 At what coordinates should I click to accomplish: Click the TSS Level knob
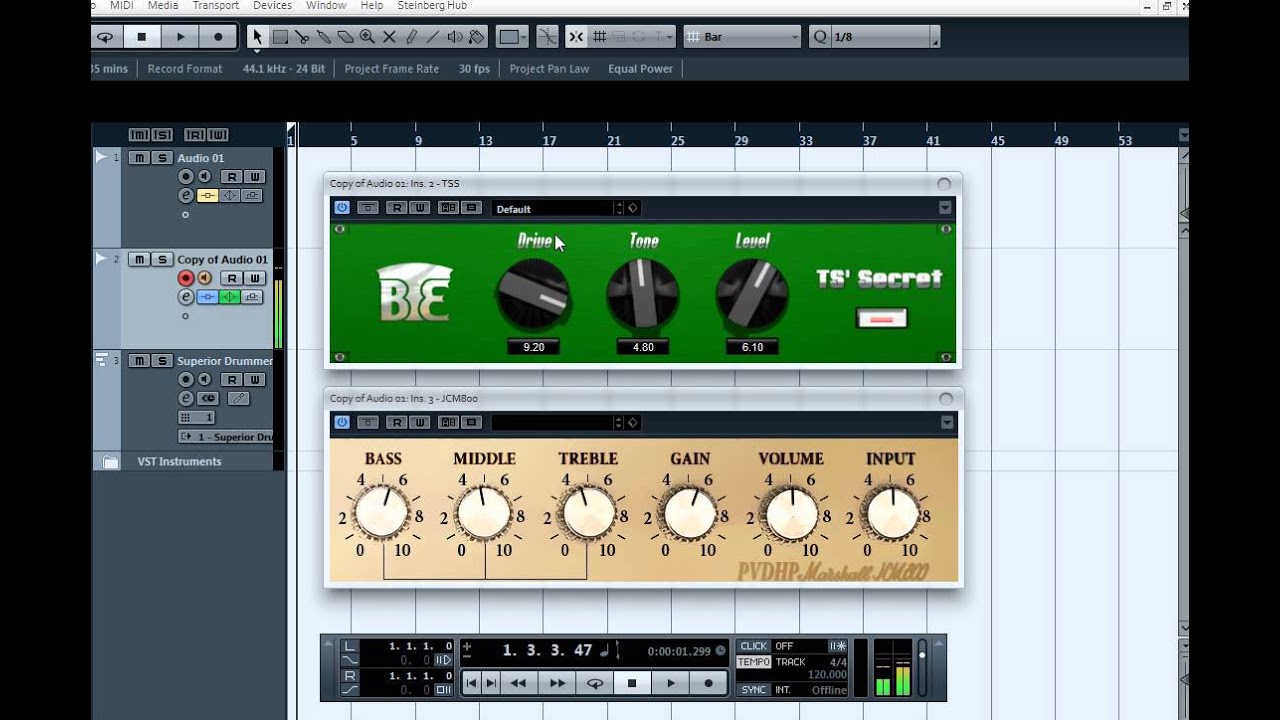pos(752,294)
